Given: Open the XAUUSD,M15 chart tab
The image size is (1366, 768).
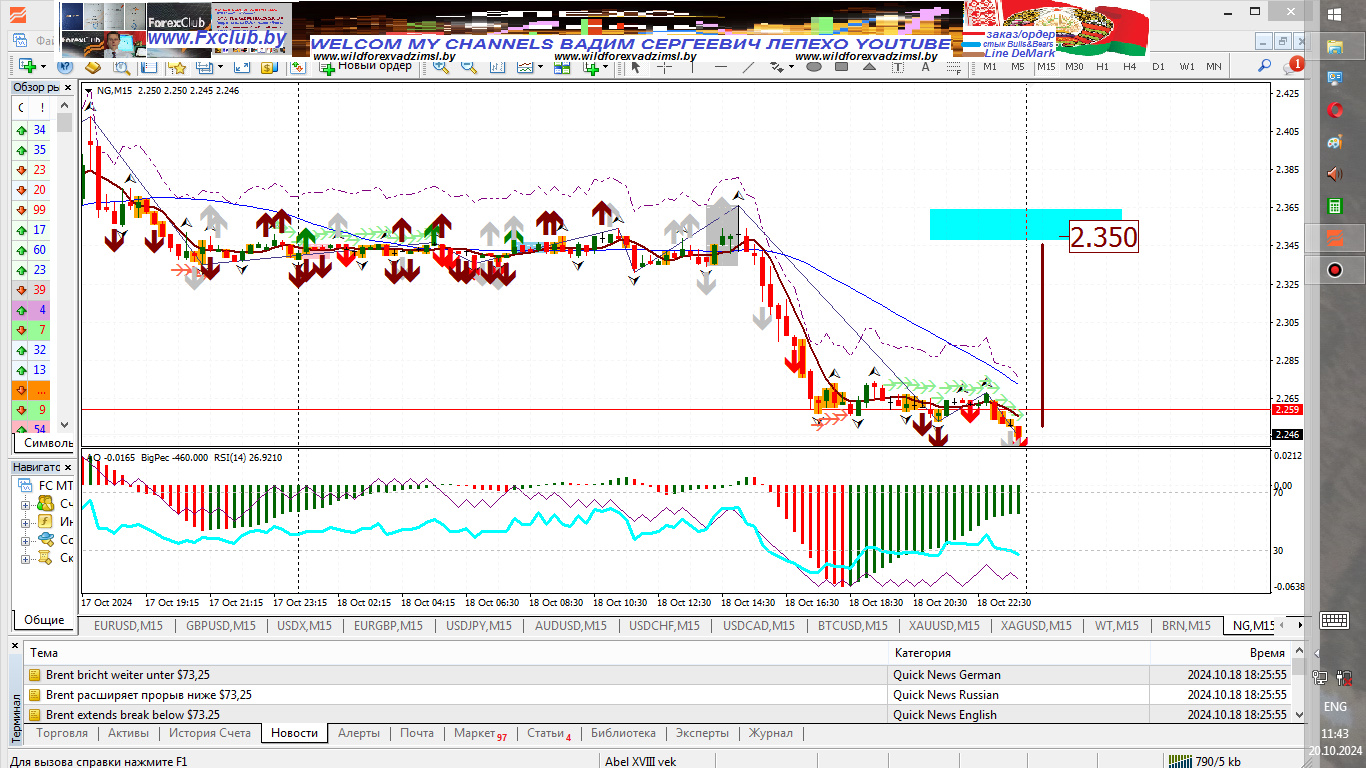Looking at the screenshot, I should tap(943, 626).
